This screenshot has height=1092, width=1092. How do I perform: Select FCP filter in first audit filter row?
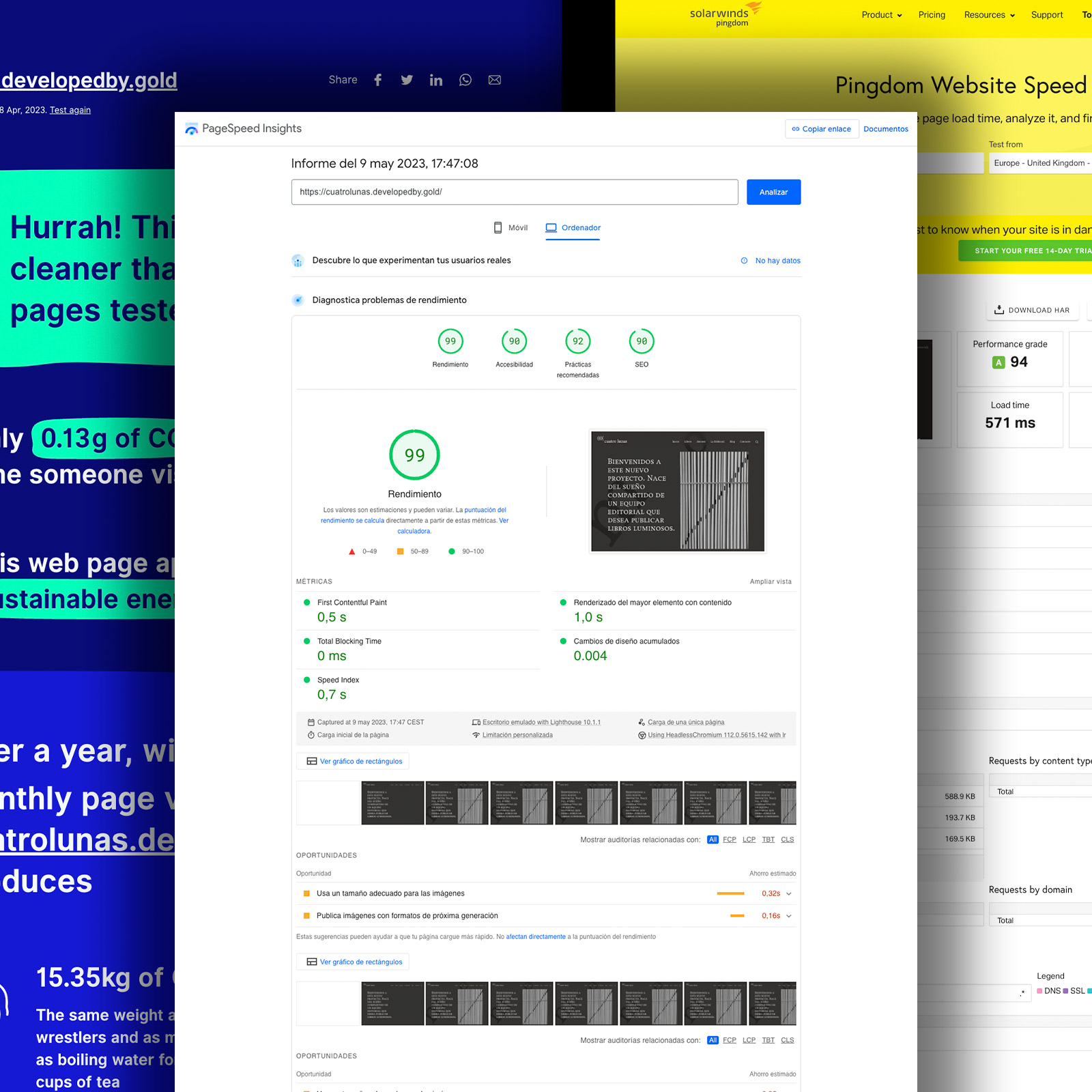point(730,839)
